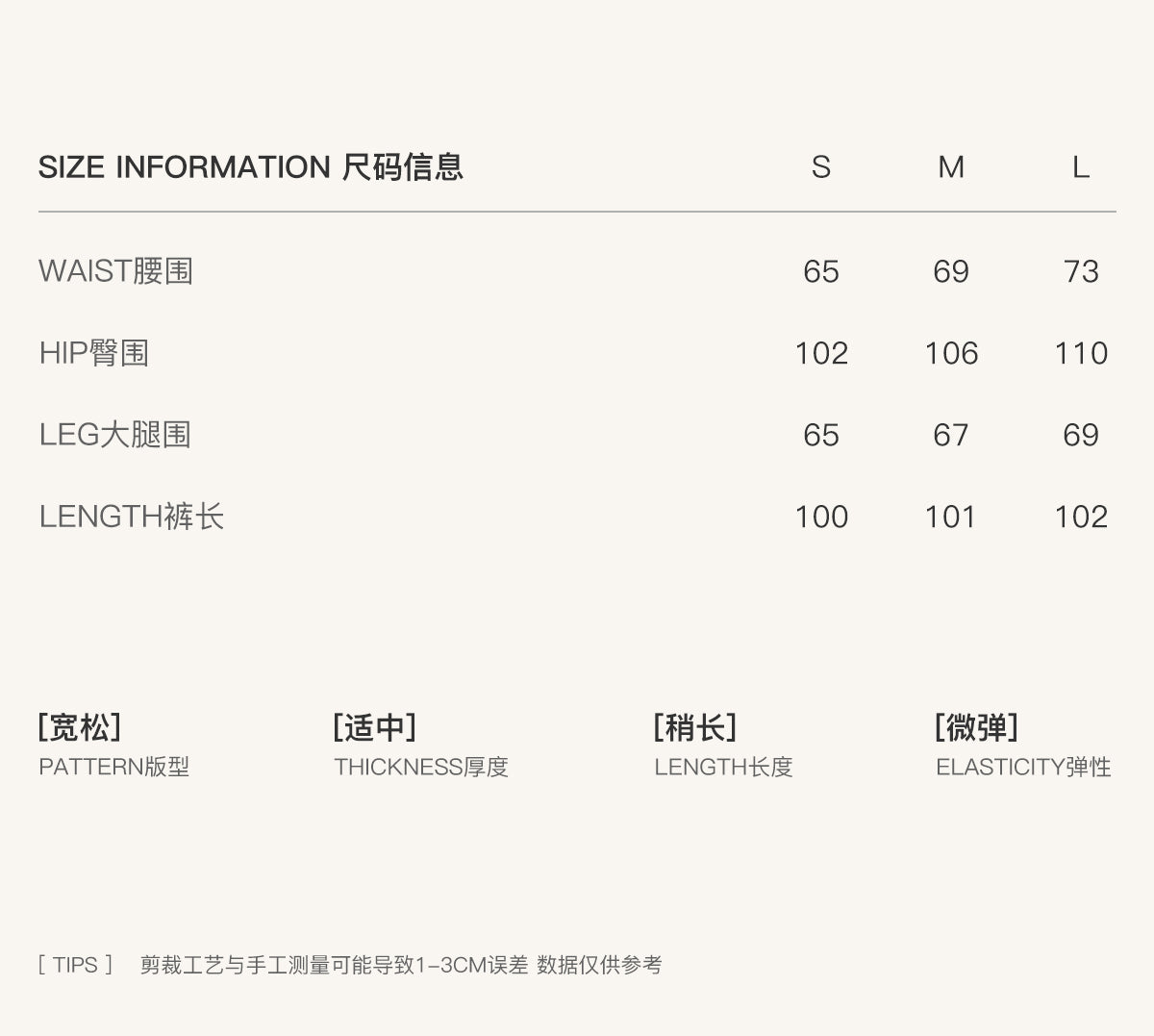This screenshot has height=1036, width=1154.
Task: Select the M size column header
Action: click(x=950, y=167)
